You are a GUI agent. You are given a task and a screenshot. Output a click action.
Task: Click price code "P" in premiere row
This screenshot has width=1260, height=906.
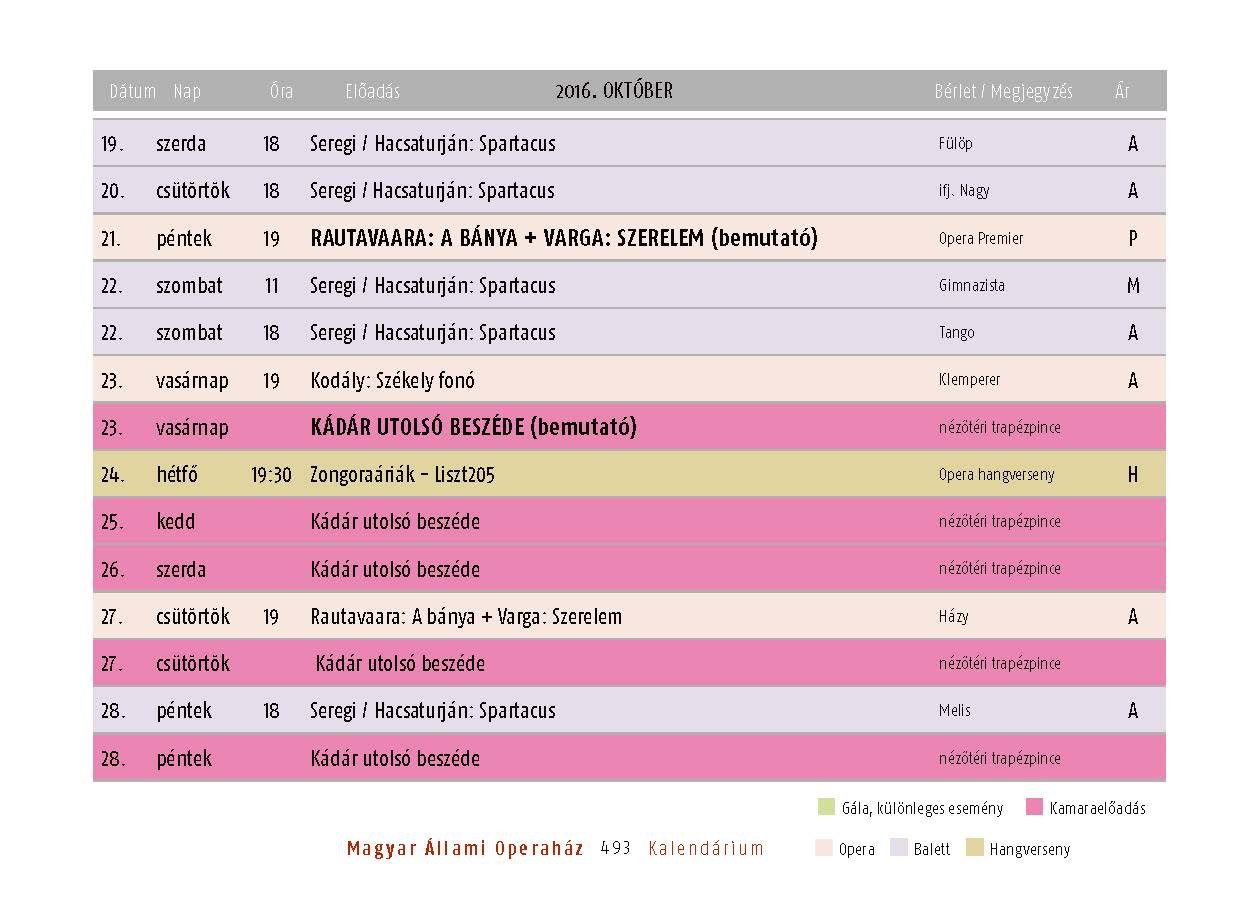coord(1133,238)
